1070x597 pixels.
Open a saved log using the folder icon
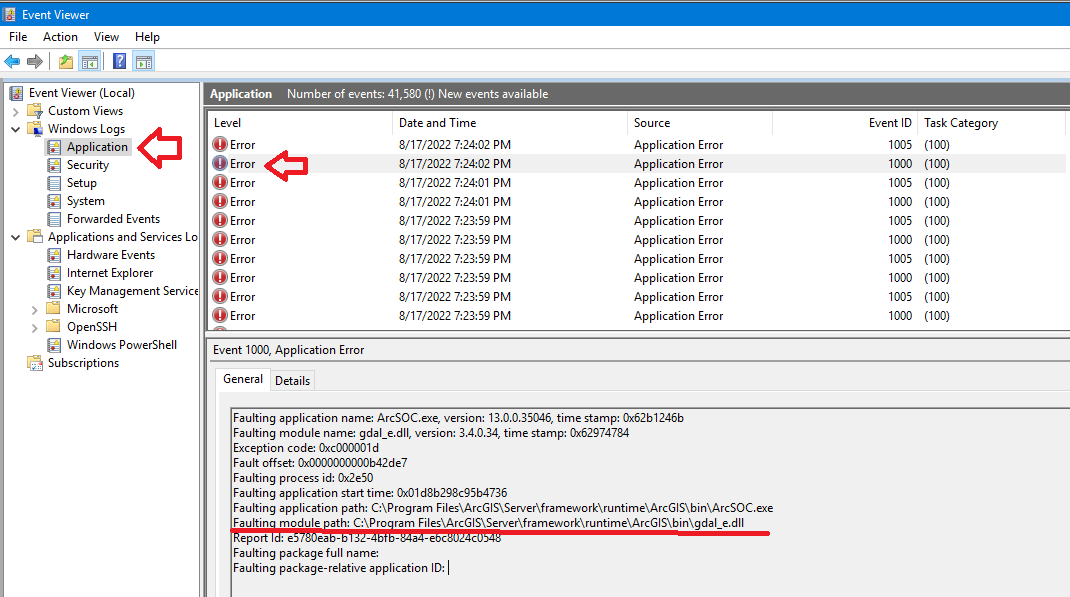[65, 60]
